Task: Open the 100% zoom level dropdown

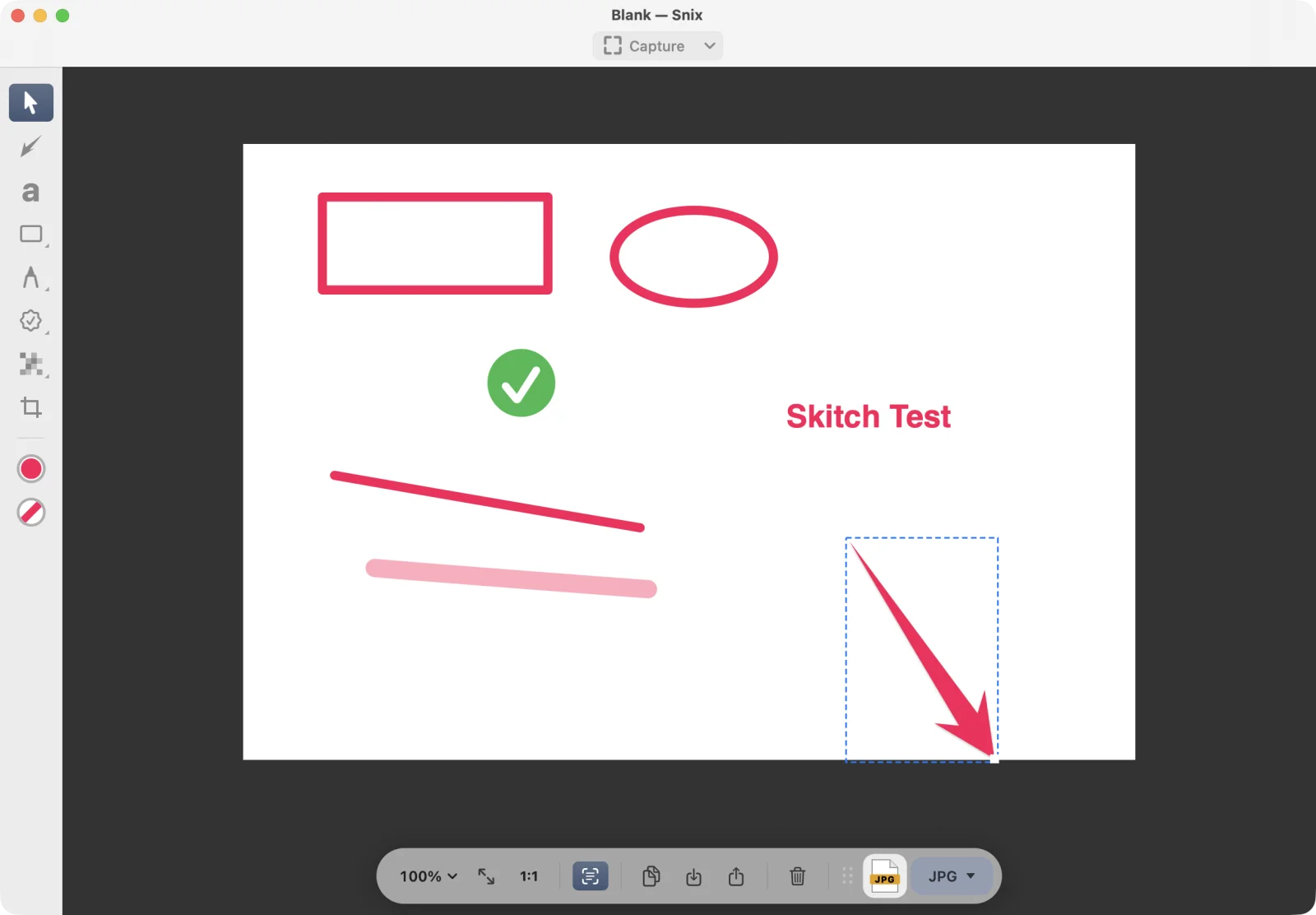Action: point(429,876)
